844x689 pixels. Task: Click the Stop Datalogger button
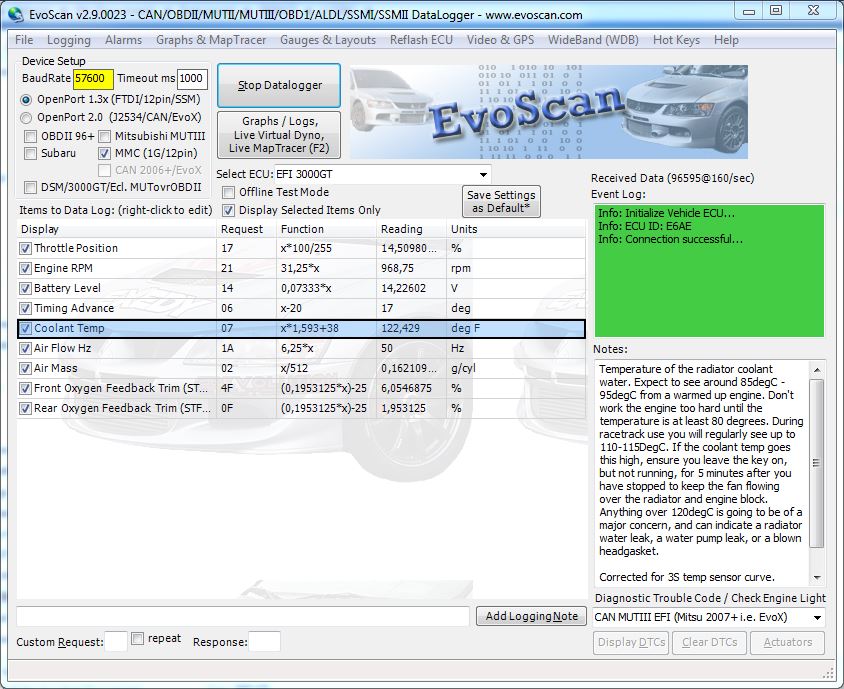[279, 85]
